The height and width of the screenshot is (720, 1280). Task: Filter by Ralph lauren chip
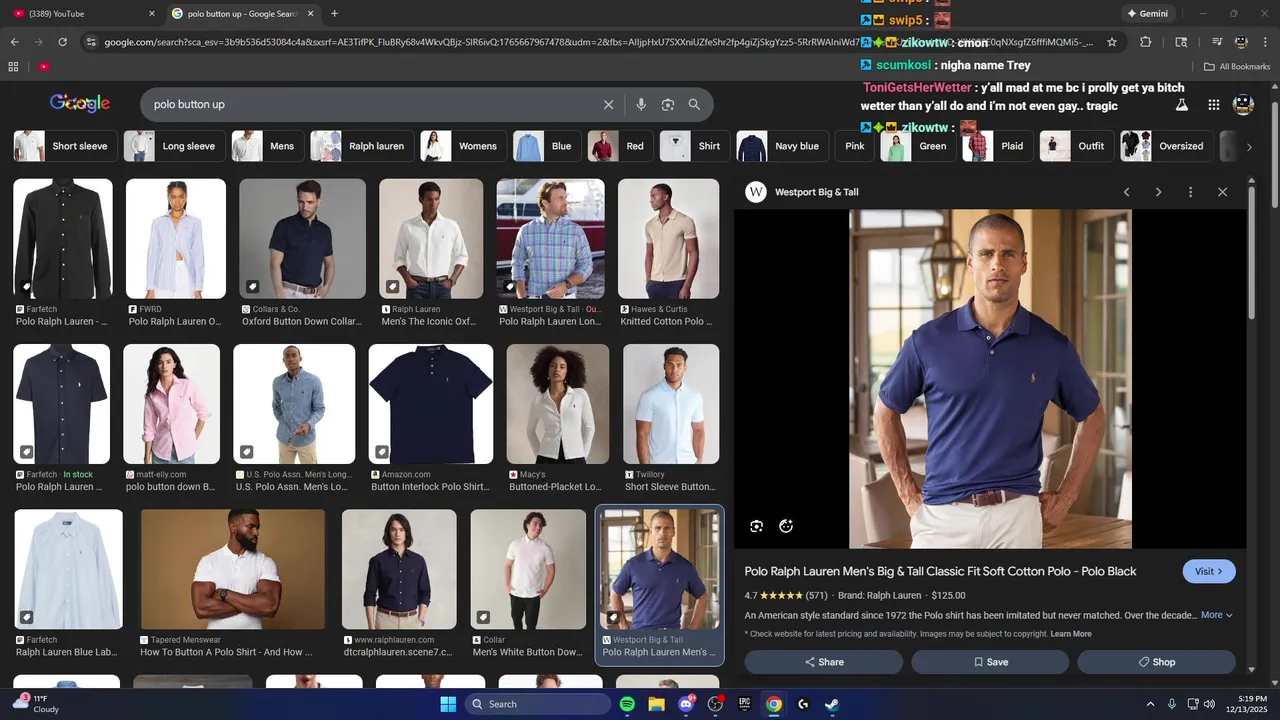click(360, 146)
